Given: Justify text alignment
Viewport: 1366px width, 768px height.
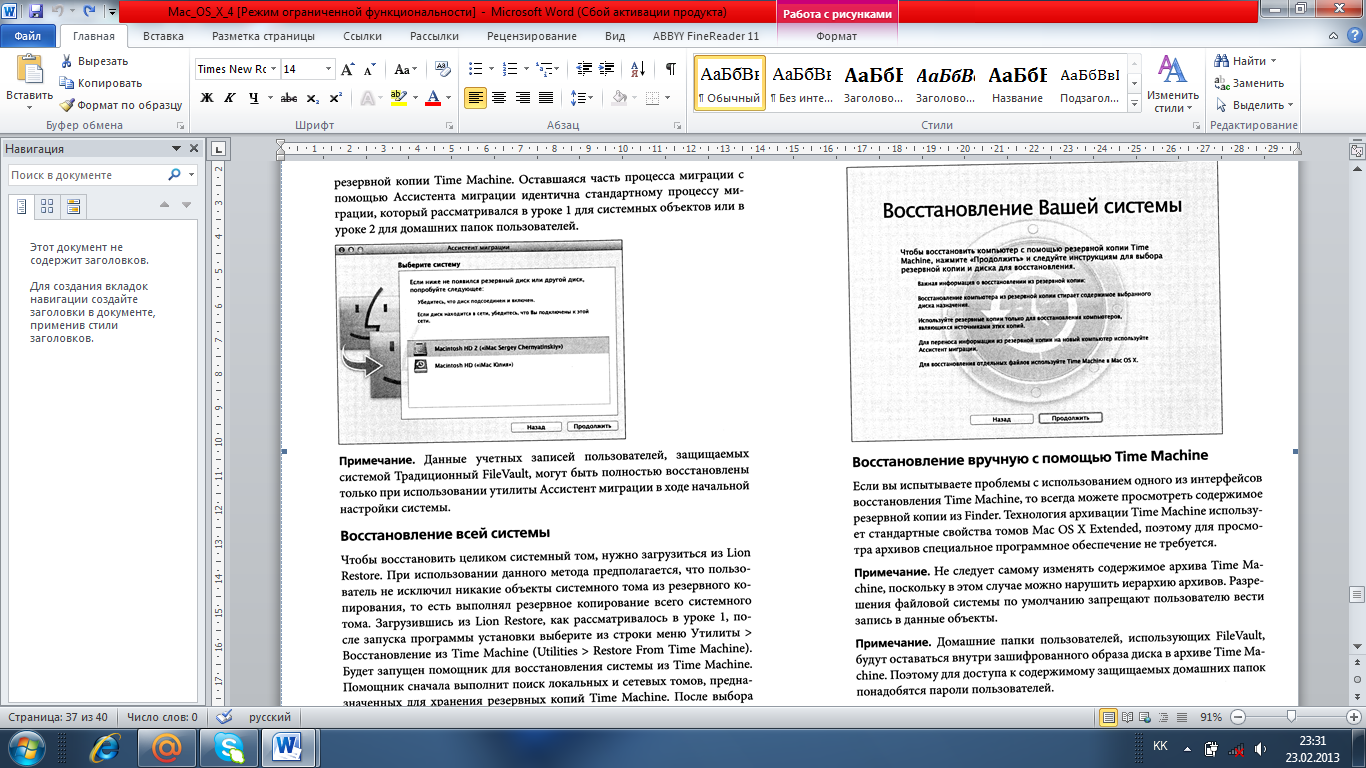Looking at the screenshot, I should coord(545,98).
